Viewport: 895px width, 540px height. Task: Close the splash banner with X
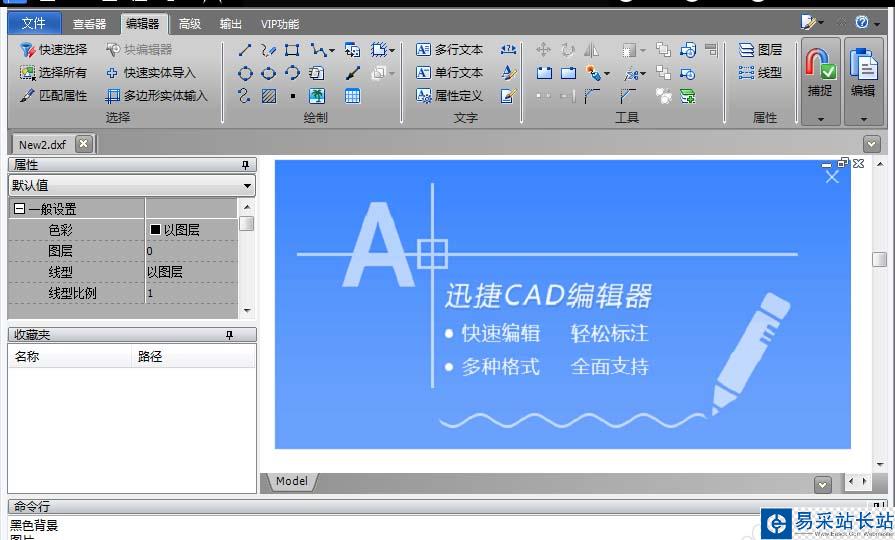coord(832,177)
